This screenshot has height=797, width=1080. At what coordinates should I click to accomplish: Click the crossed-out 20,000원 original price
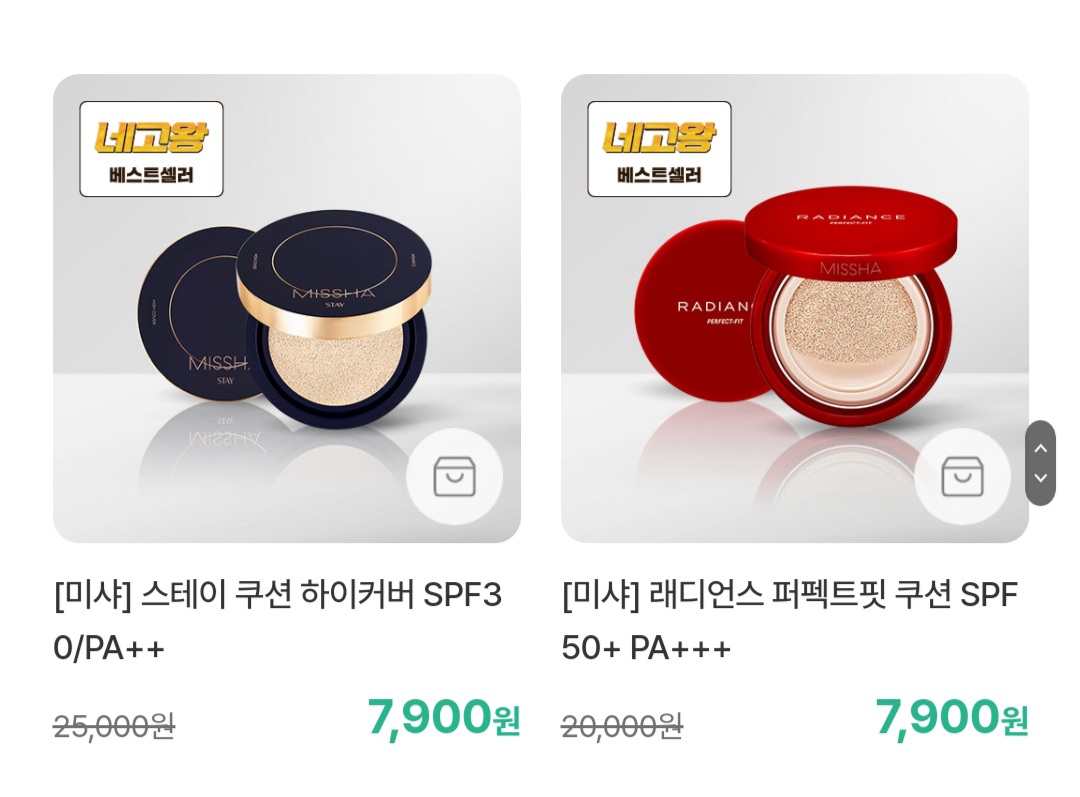[622, 726]
